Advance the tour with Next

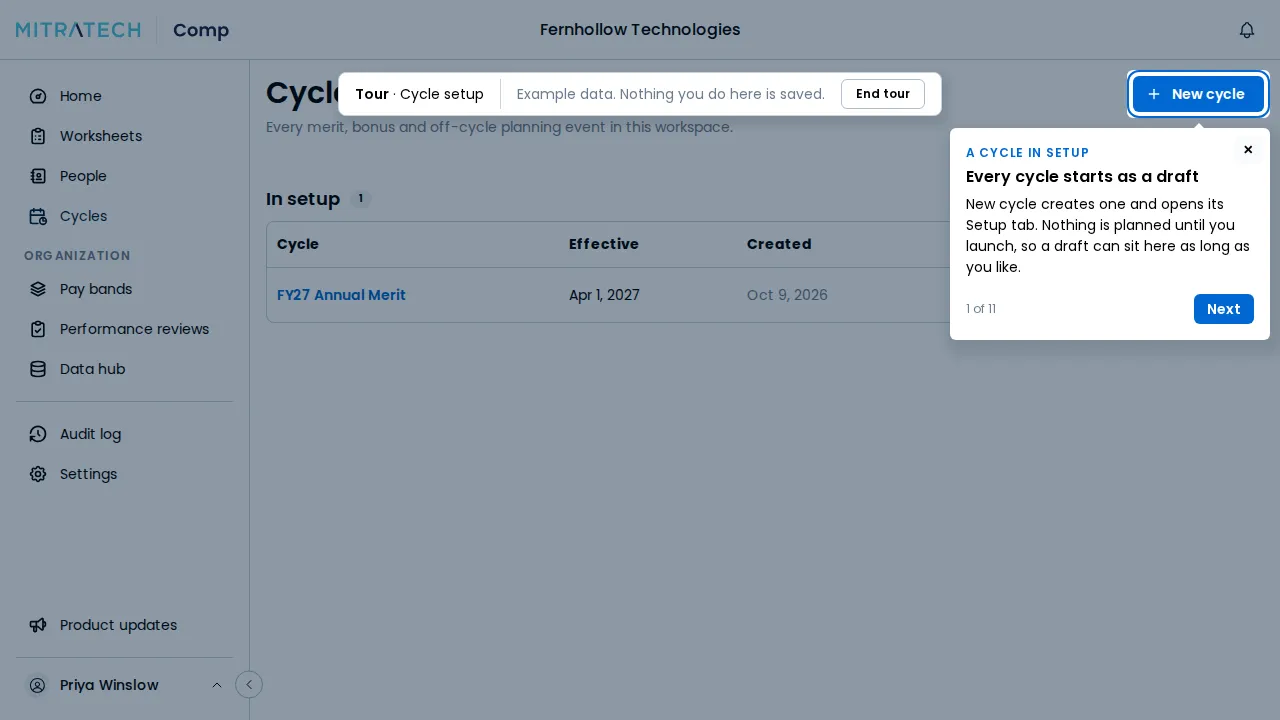point(1223,309)
